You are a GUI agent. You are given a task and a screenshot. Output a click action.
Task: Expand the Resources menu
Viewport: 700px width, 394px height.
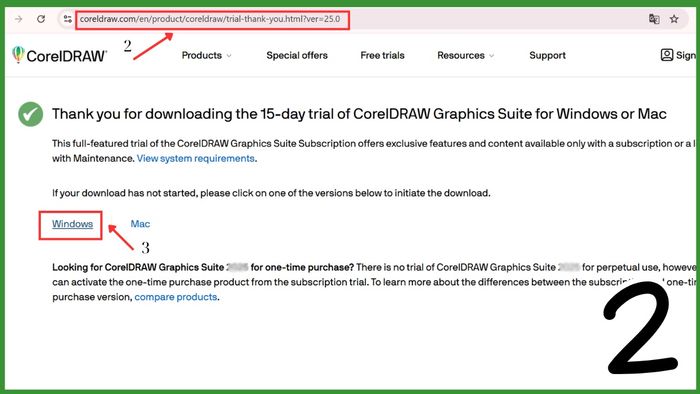coord(466,55)
